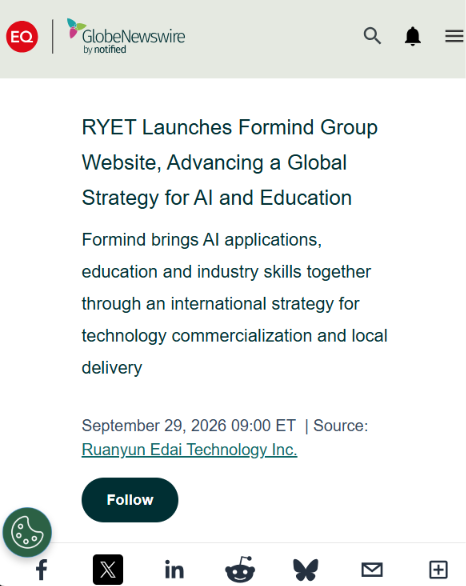This screenshot has height=586, width=466.
Task: Open more sharing options plus icon
Action: 438,570
